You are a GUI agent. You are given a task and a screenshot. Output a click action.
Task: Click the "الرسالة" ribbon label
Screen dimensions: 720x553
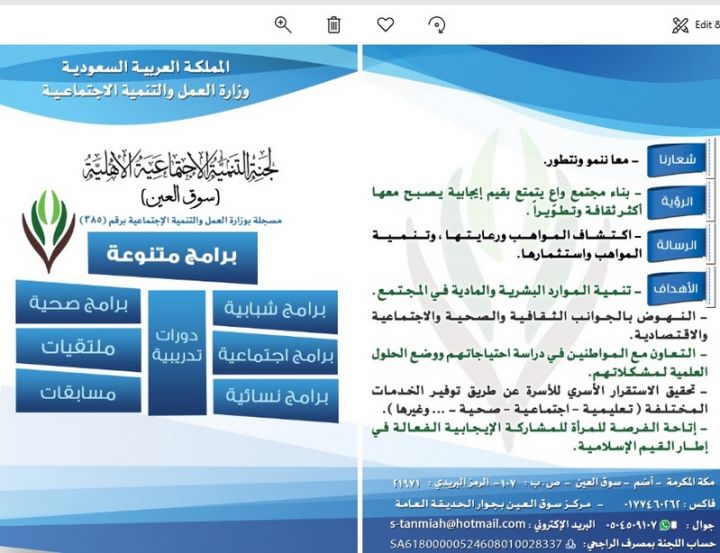coord(676,245)
